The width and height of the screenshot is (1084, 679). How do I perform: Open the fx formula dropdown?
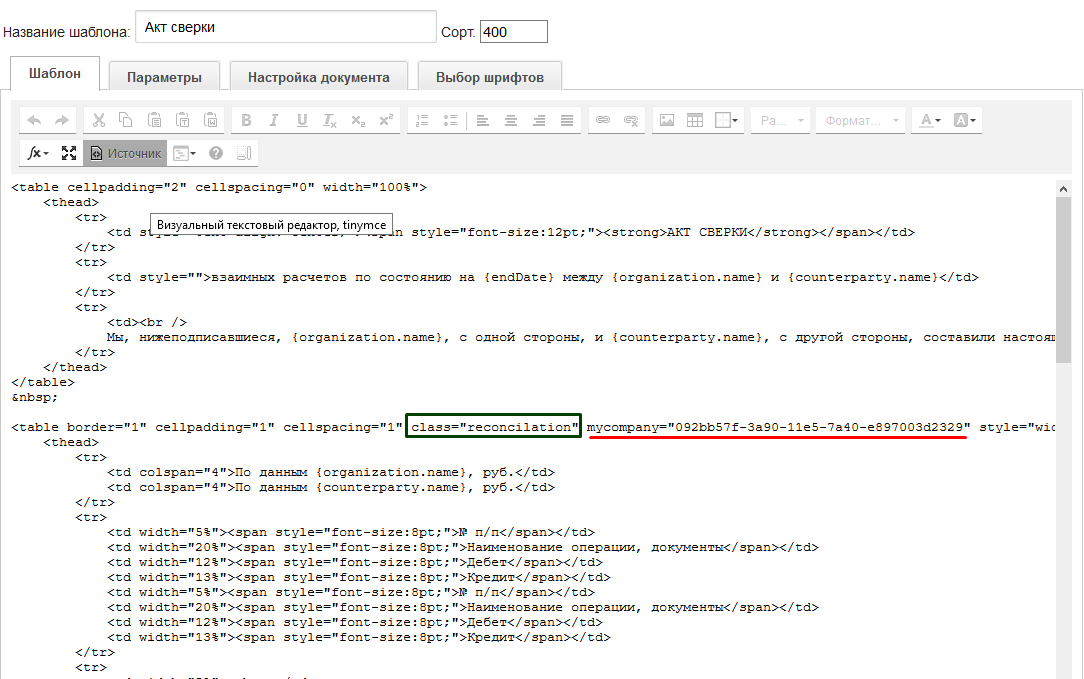point(38,153)
